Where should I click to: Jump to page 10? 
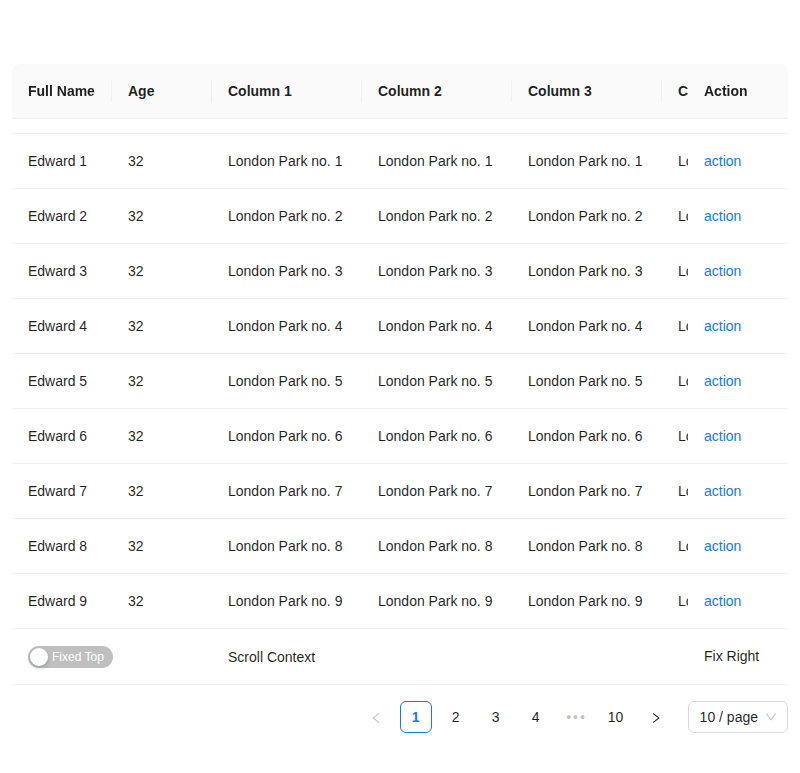[x=616, y=717]
